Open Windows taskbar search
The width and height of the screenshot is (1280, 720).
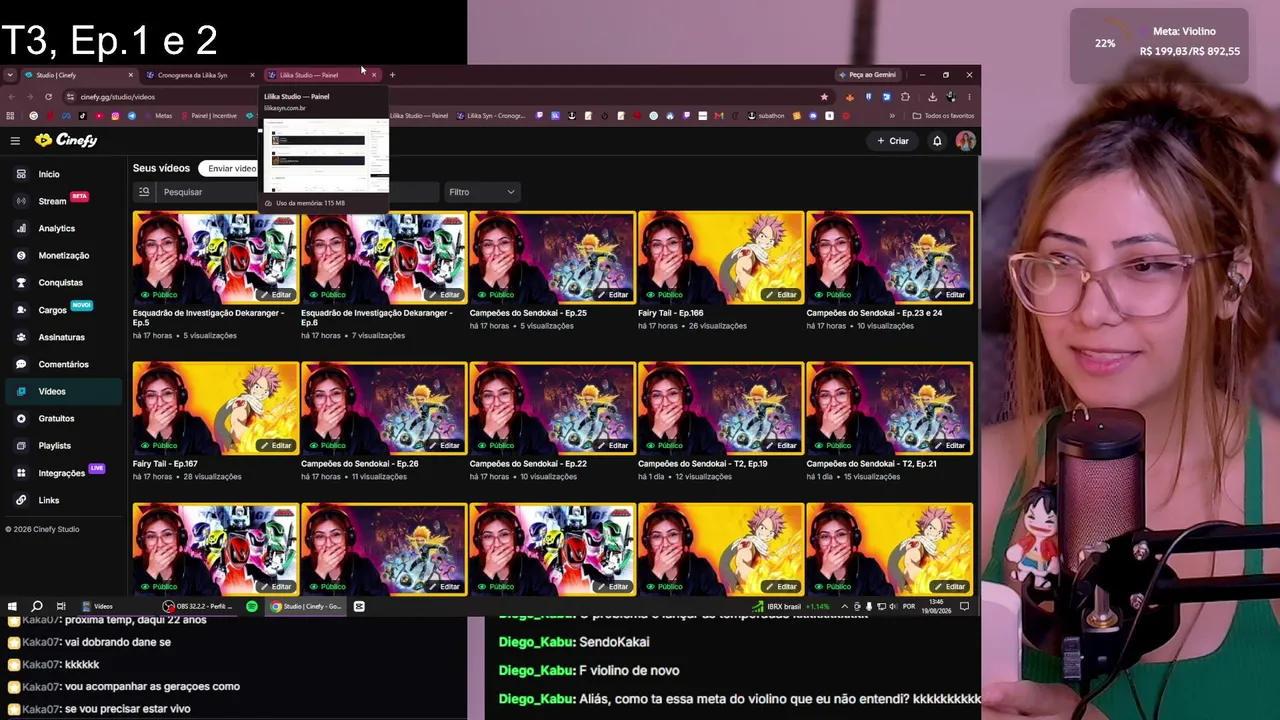(37, 606)
